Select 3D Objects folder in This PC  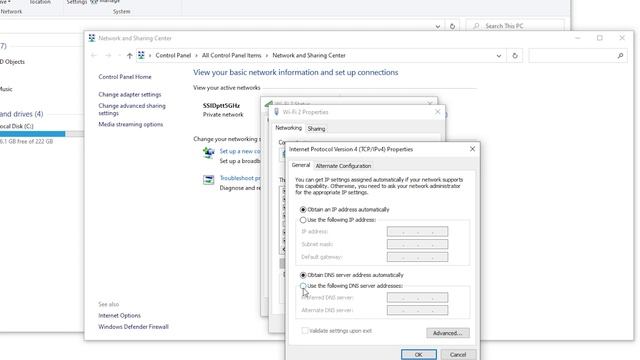[12, 62]
